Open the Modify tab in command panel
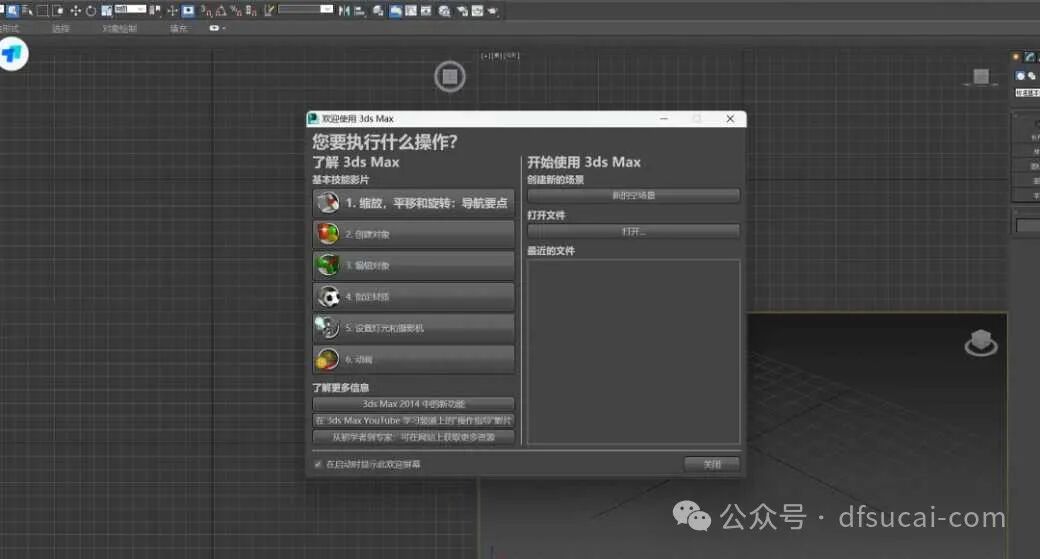The image size is (1040, 559). click(x=1029, y=57)
